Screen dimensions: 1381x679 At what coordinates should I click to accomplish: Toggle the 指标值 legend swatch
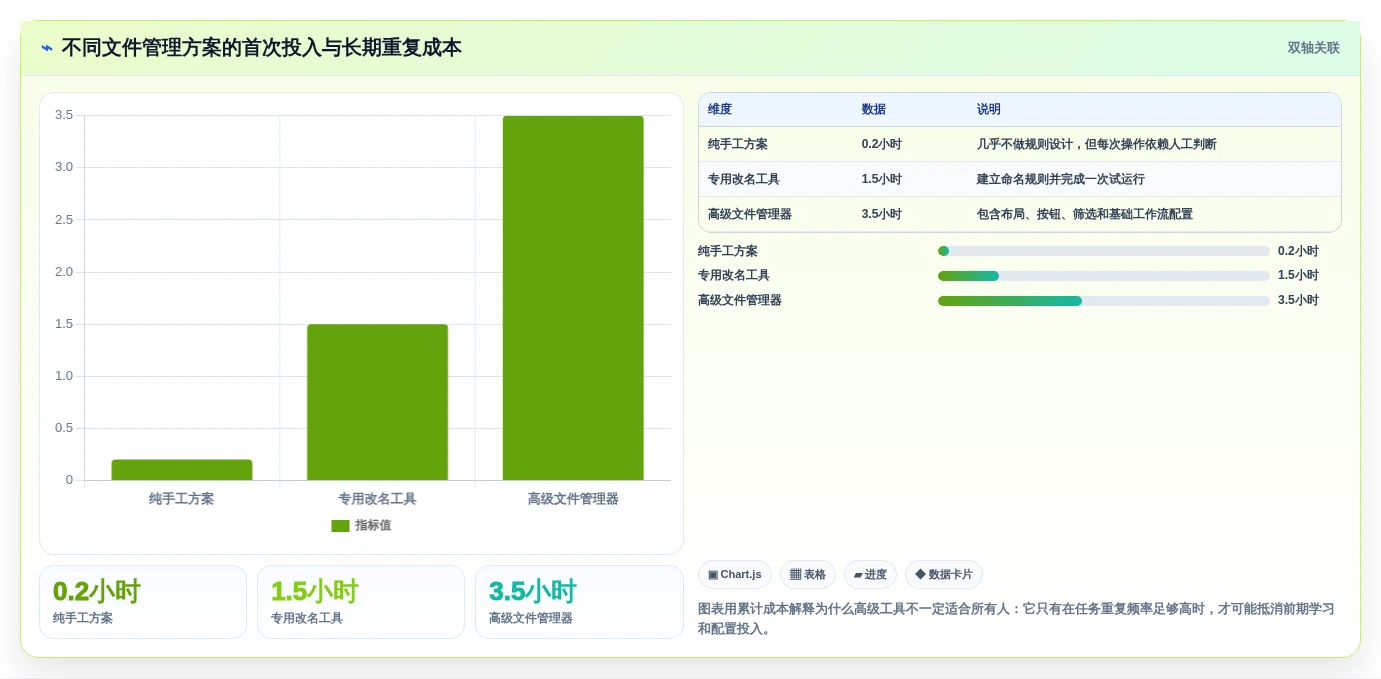[x=340, y=526]
